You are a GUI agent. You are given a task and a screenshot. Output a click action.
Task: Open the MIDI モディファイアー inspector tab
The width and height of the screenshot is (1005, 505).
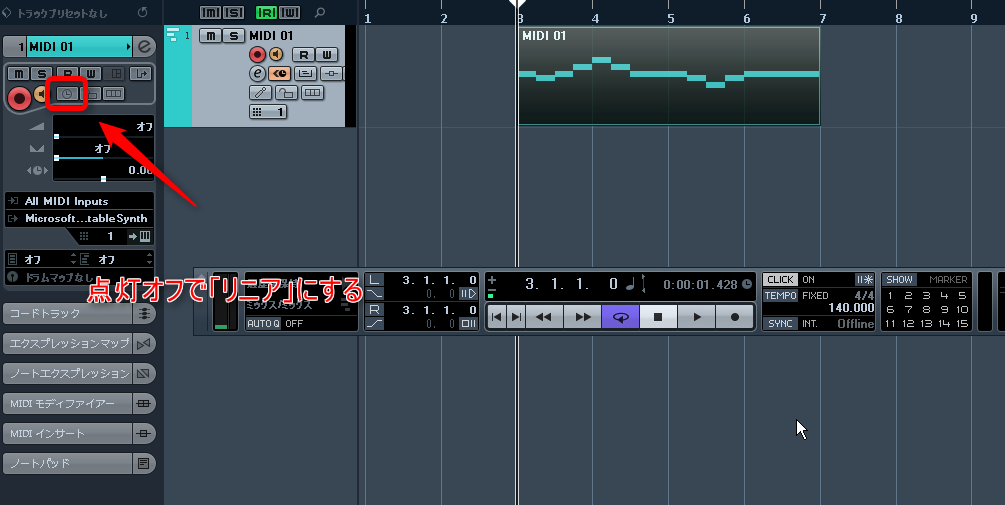[x=68, y=403]
